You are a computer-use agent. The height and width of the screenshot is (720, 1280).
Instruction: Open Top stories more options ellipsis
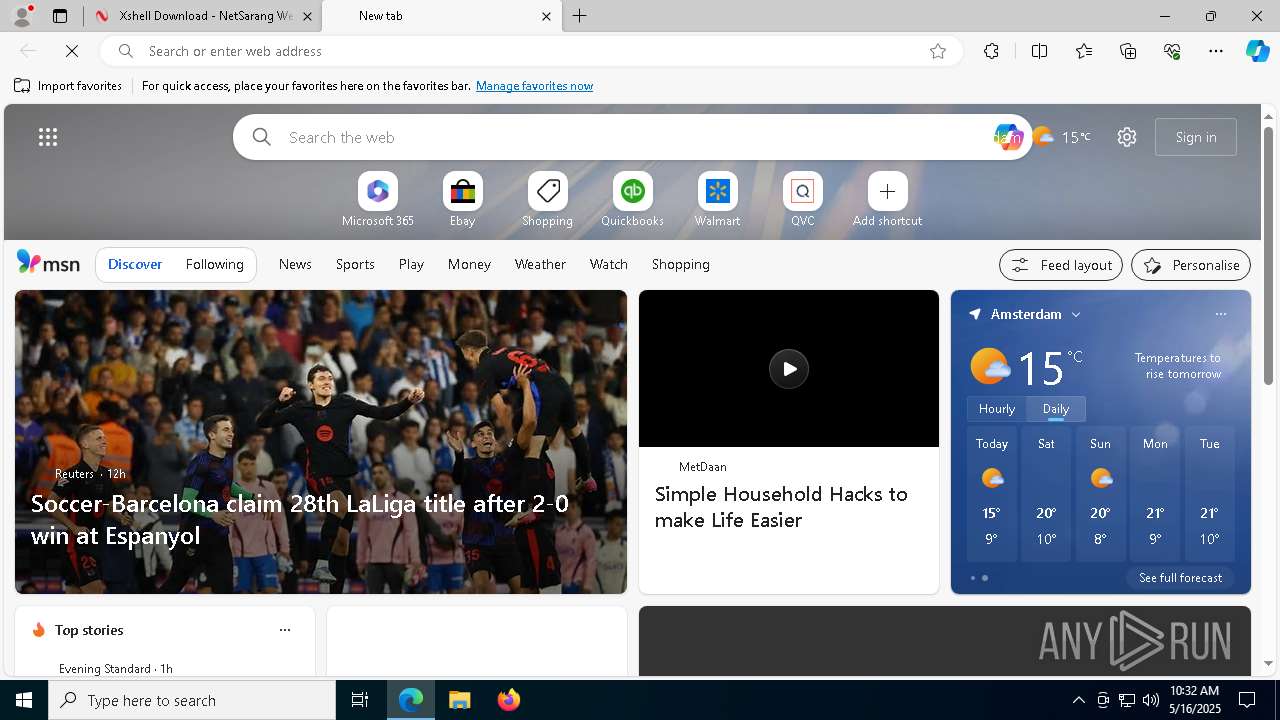(285, 630)
